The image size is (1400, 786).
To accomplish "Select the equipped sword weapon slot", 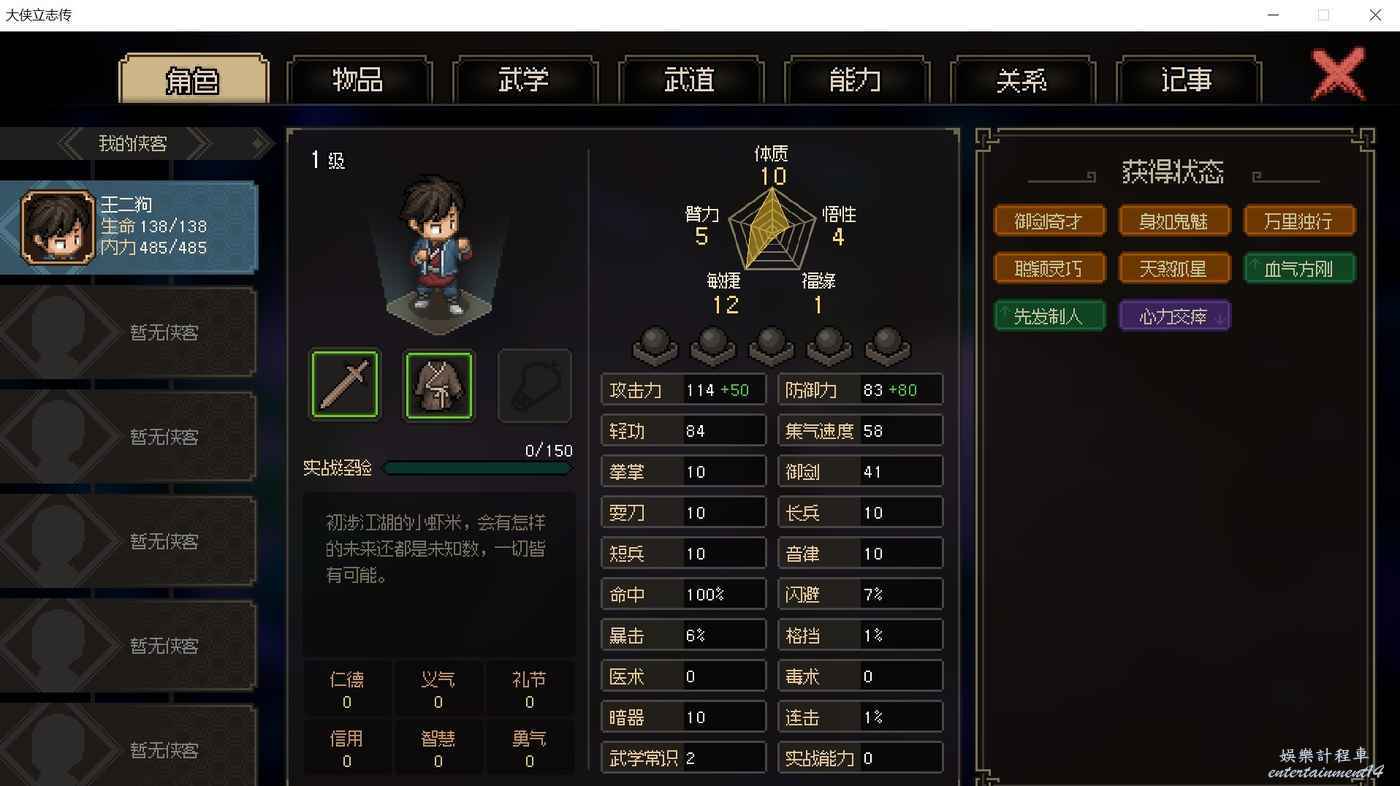I will 345,384.
